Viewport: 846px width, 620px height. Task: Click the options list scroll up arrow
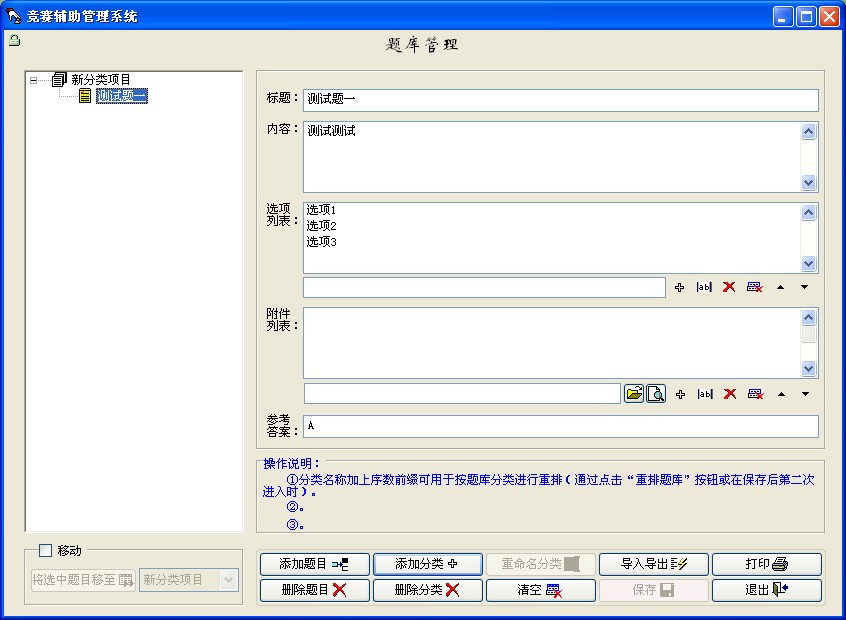[x=808, y=213]
